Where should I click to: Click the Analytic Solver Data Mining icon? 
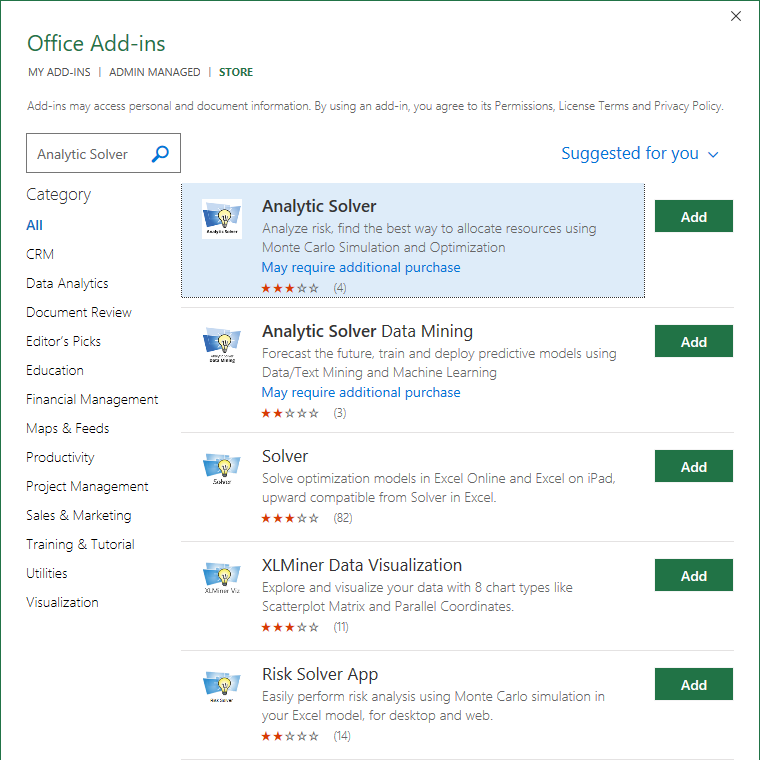click(x=221, y=345)
